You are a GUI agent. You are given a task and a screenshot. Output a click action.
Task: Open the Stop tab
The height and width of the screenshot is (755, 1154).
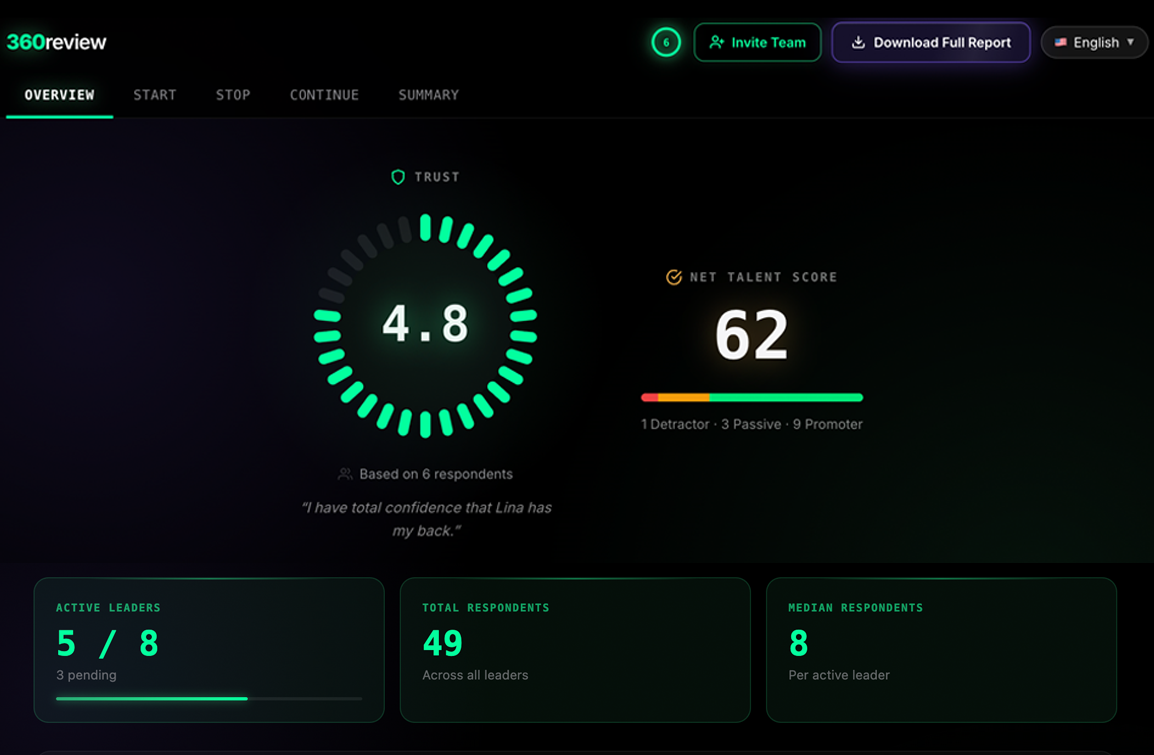pyautogui.click(x=233, y=95)
